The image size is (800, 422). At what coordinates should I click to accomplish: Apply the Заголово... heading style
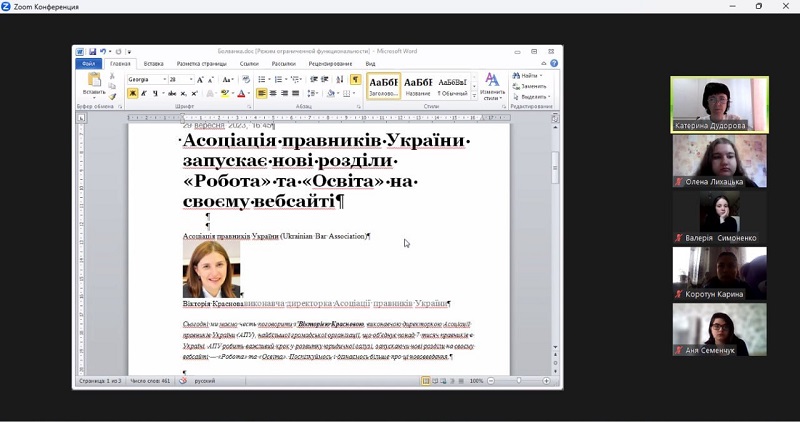tap(383, 86)
